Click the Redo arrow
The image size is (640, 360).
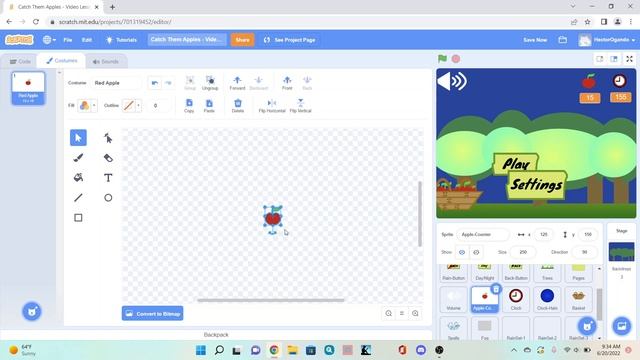pos(168,83)
